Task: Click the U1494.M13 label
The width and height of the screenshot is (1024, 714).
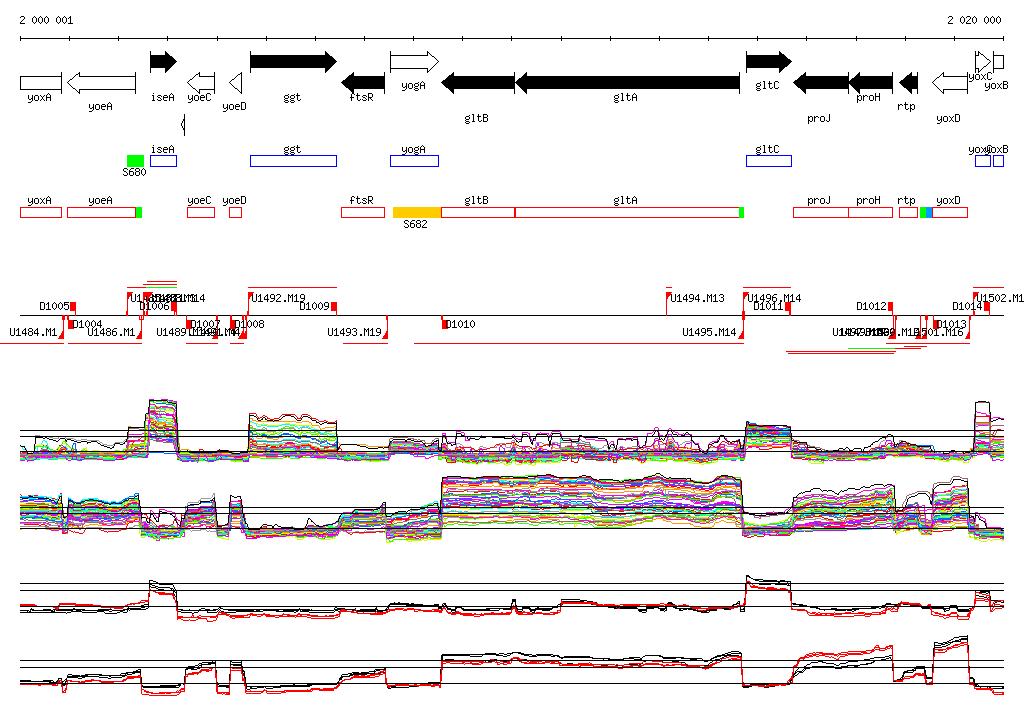Action: [697, 299]
